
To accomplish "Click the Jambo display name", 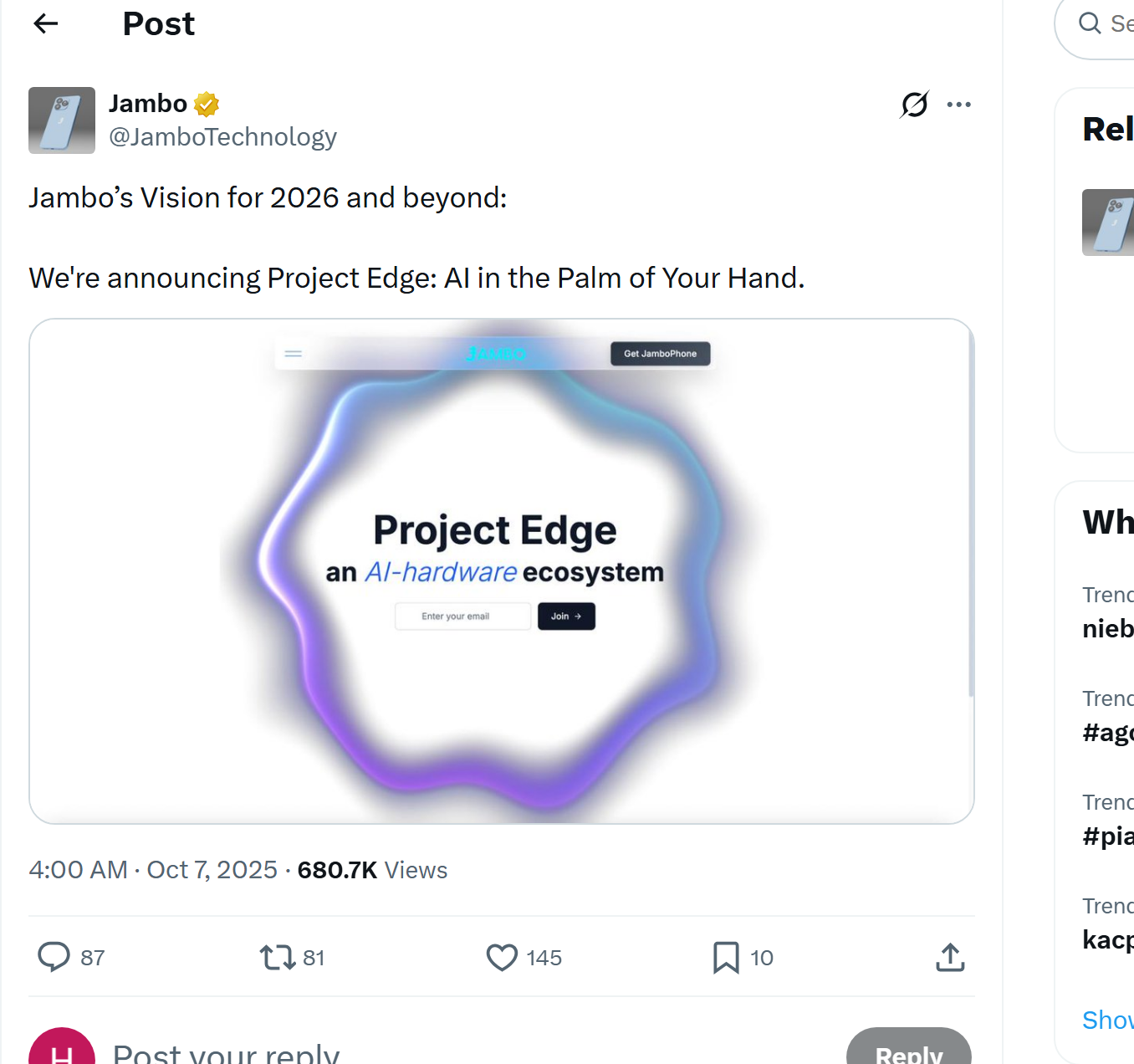I will pyautogui.click(x=148, y=104).
